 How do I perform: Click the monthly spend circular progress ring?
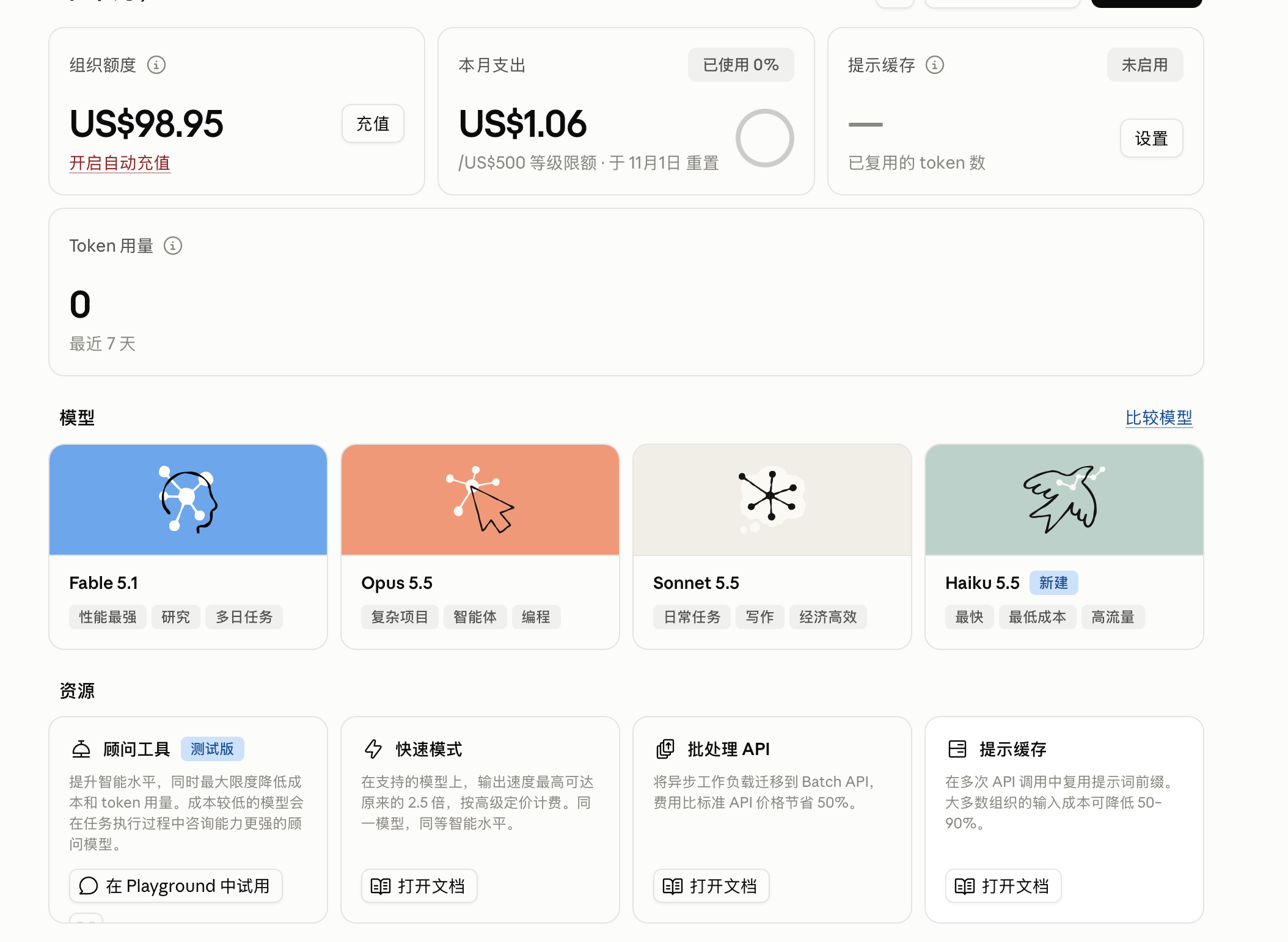(x=764, y=138)
